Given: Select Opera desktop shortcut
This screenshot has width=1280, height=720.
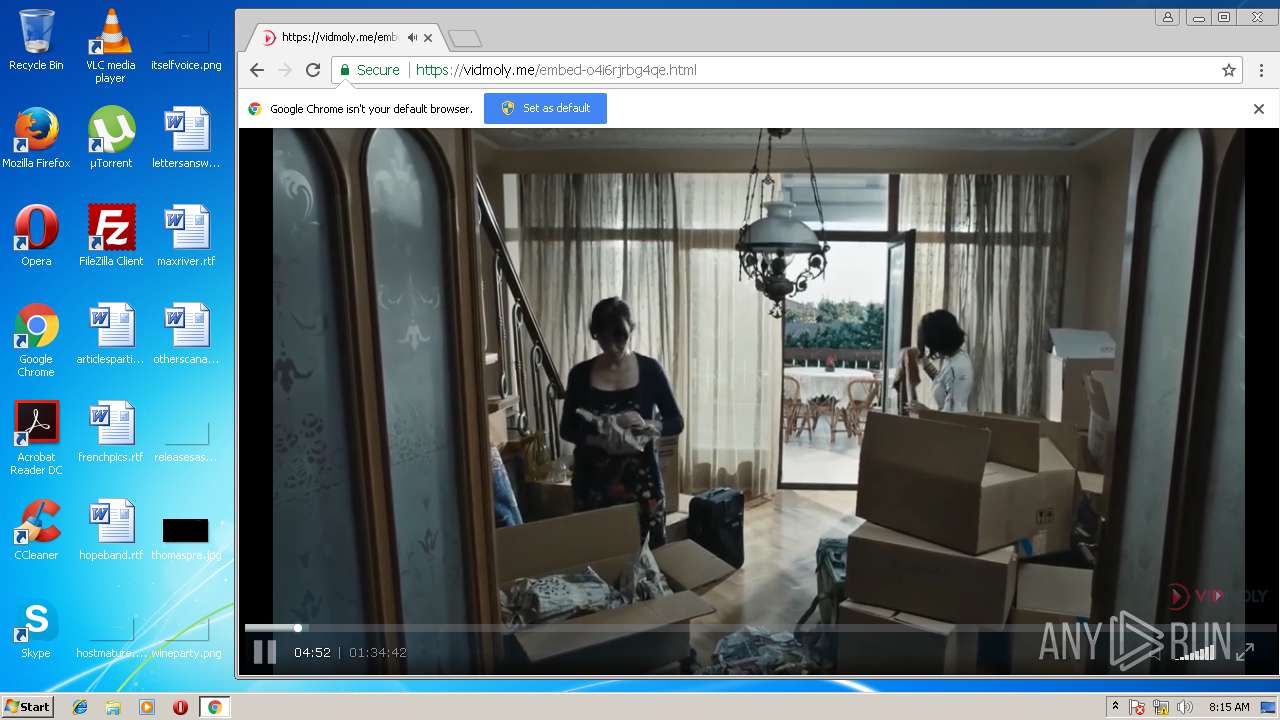Looking at the screenshot, I should click(x=36, y=236).
